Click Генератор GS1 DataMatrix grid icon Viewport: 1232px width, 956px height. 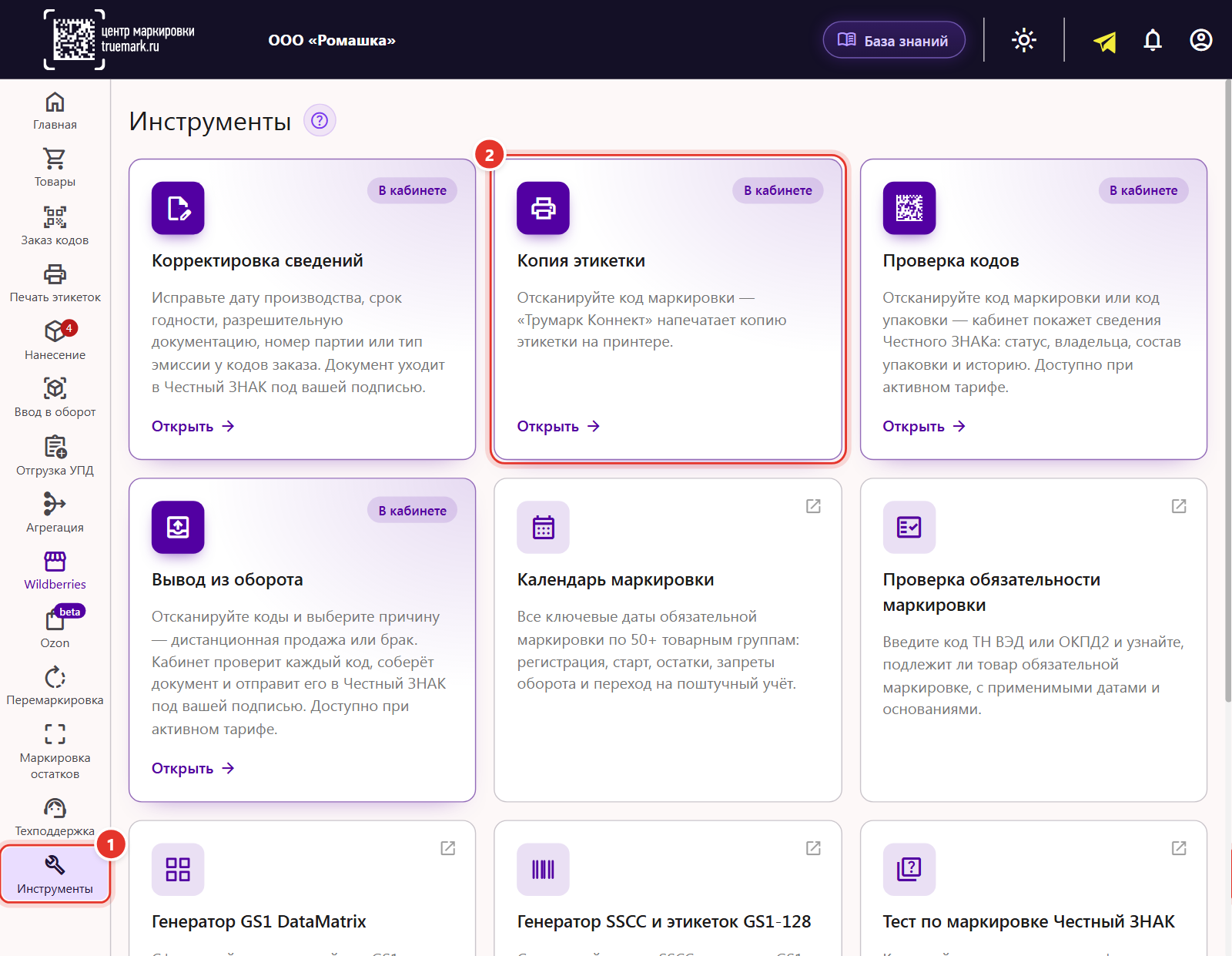(178, 870)
